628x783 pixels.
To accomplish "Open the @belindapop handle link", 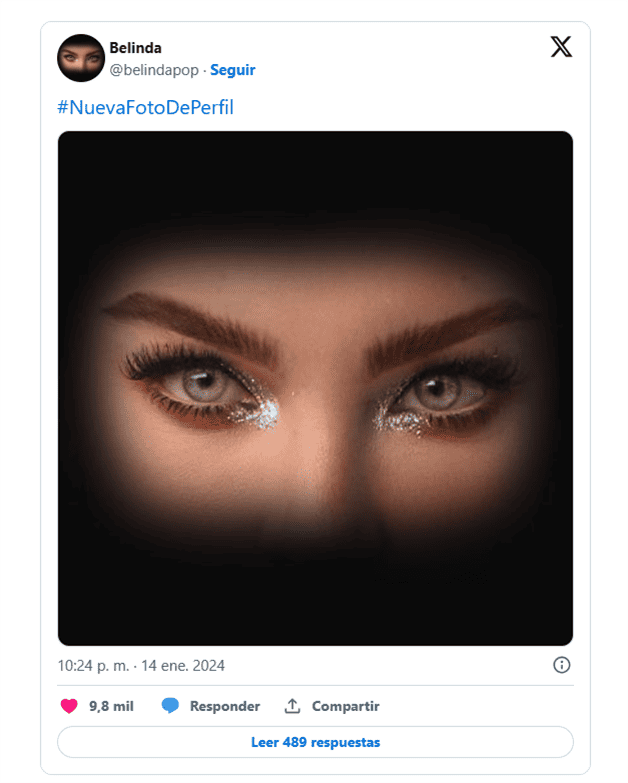I will point(155,70).
